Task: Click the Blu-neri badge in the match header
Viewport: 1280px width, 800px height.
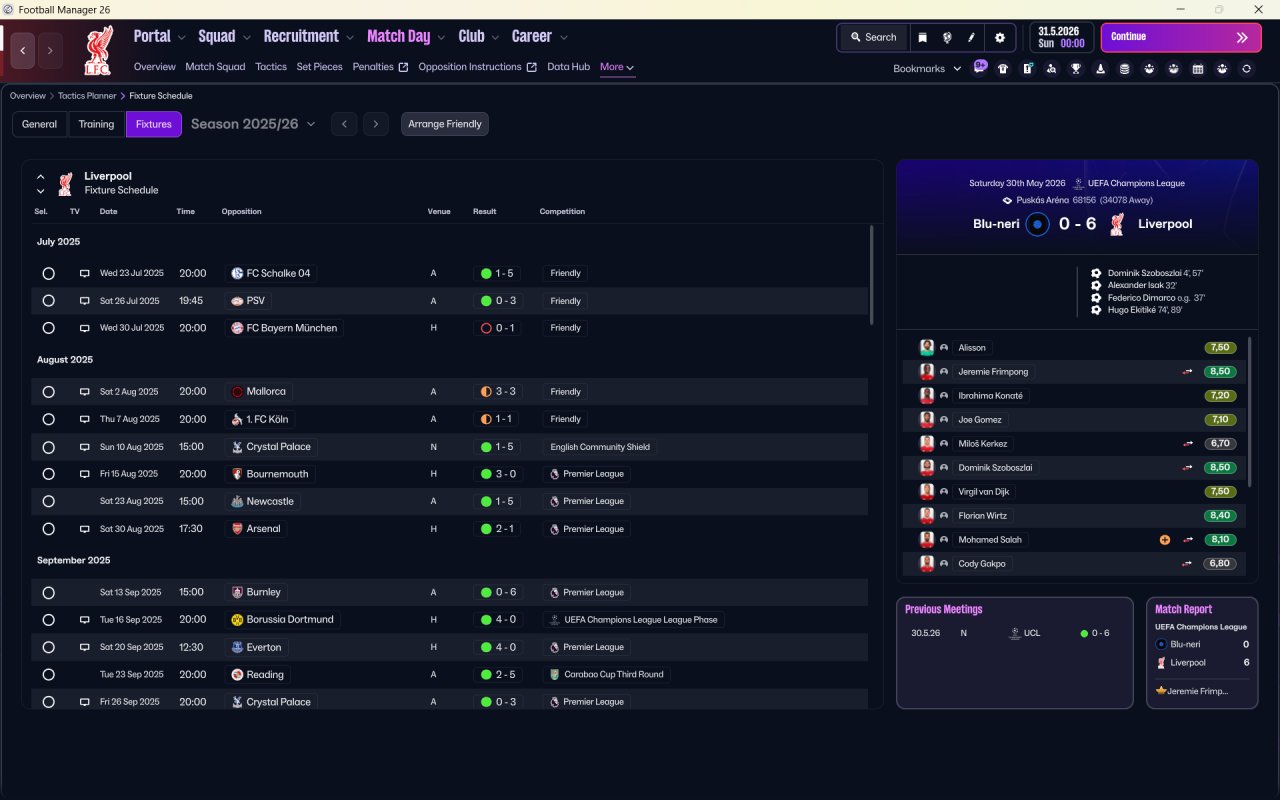Action: (x=1038, y=224)
